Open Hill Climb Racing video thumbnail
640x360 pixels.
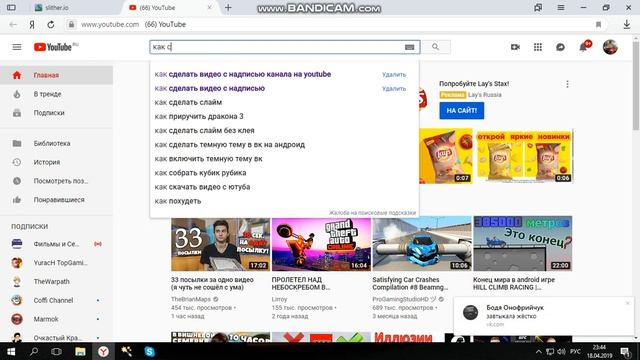click(522, 244)
